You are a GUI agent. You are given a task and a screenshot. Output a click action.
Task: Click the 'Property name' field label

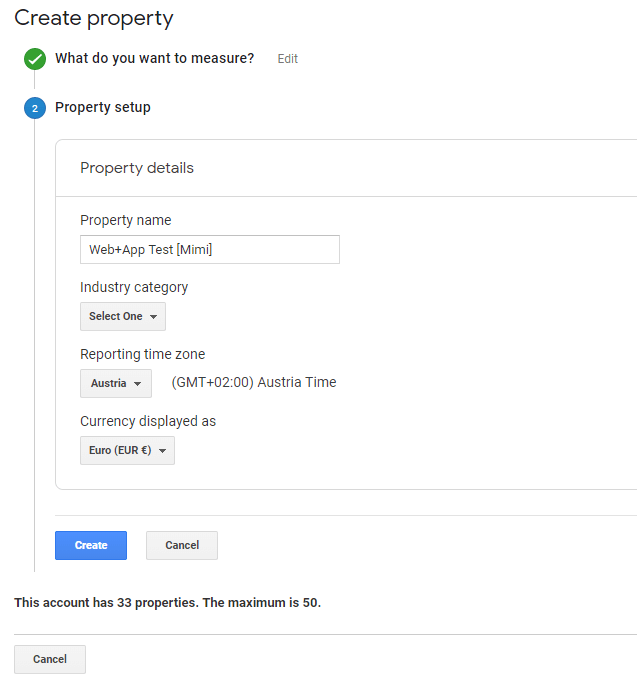click(x=126, y=220)
